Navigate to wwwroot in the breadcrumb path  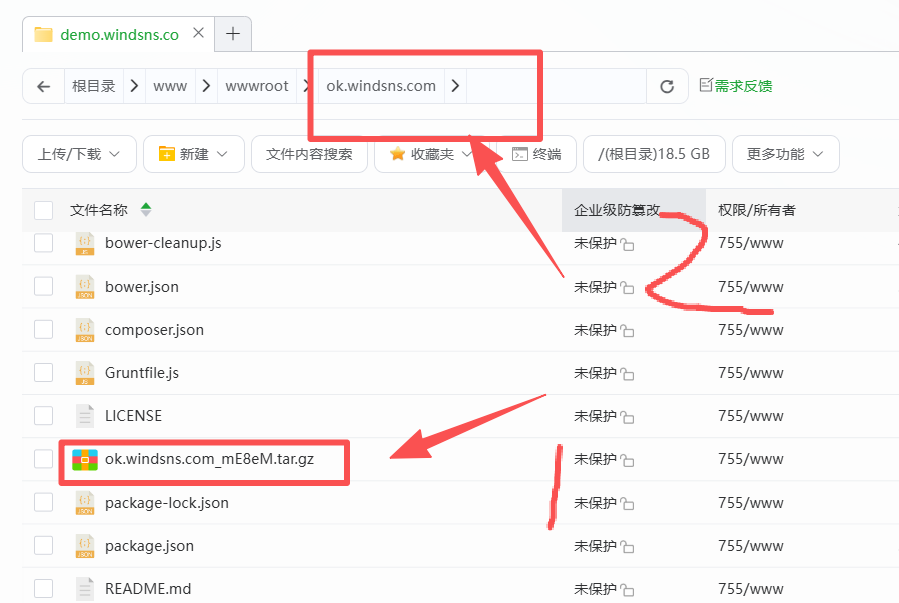pyautogui.click(x=257, y=86)
